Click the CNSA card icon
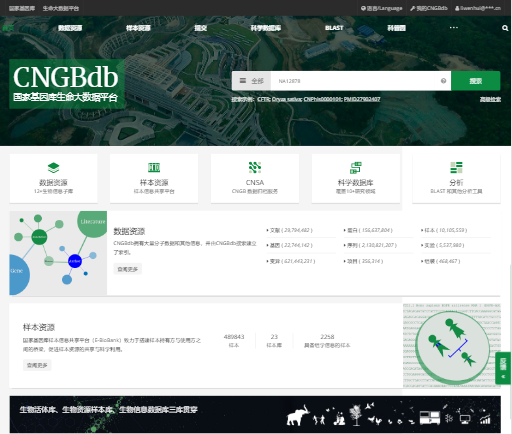512x434 pixels. pyautogui.click(x=255, y=167)
